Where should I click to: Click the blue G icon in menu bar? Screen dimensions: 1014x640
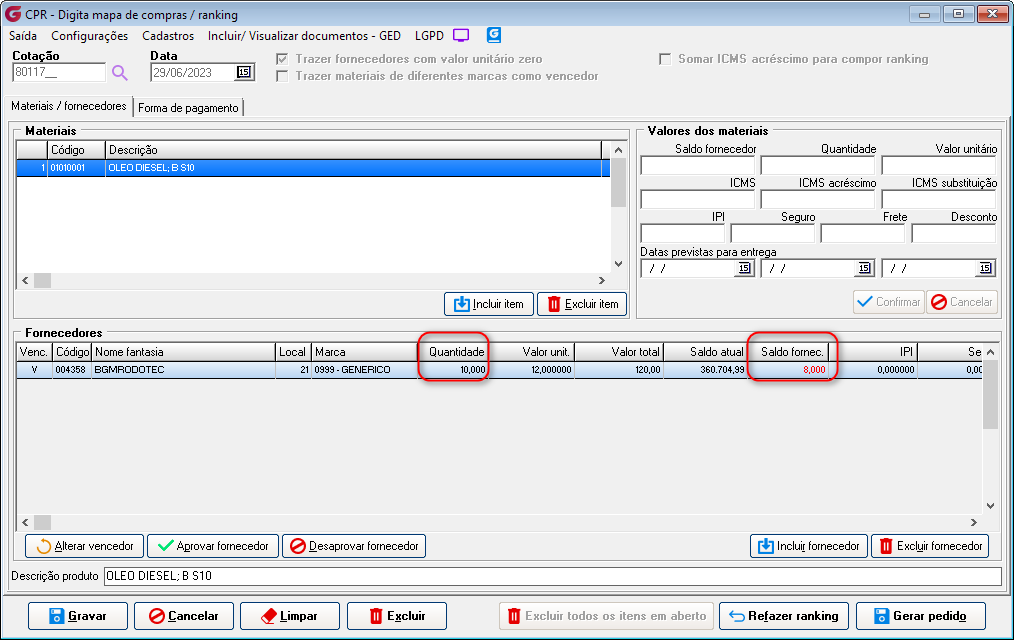pos(494,35)
